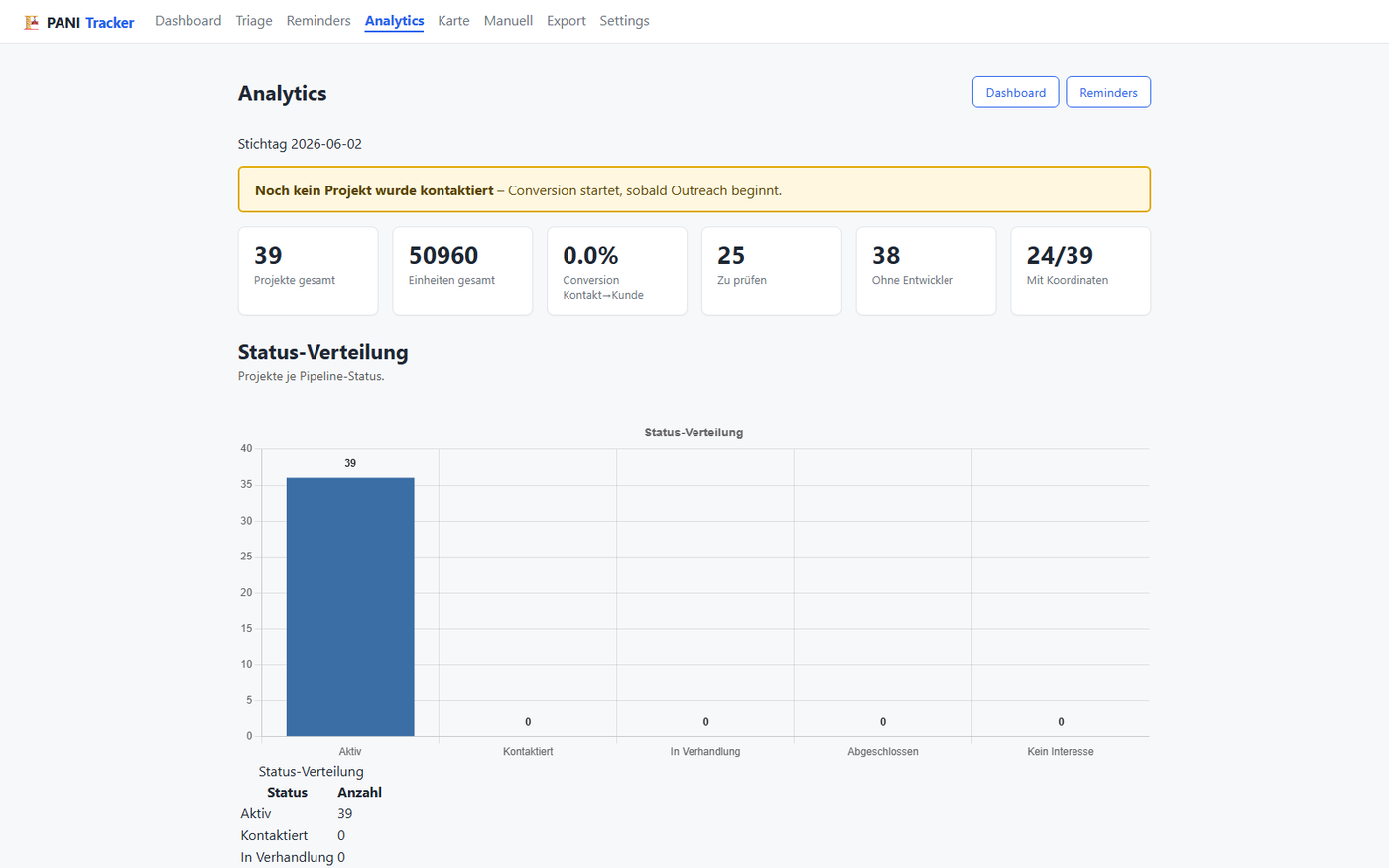Image resolution: width=1389 pixels, height=868 pixels.
Task: Click the table caption 'Status-Verteilung'
Action: [312, 772]
